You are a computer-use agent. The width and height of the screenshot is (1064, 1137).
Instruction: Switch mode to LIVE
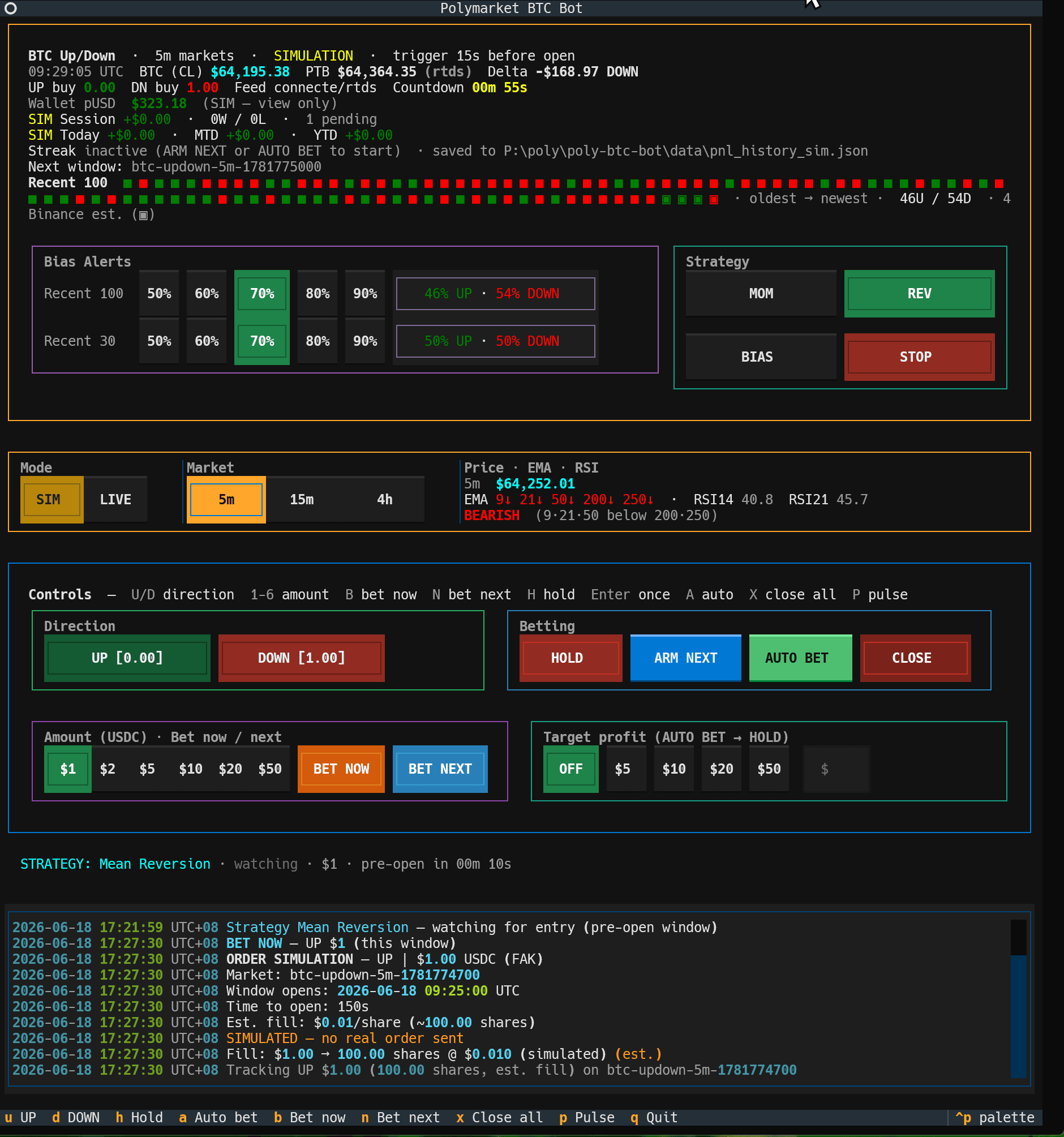tap(115, 499)
